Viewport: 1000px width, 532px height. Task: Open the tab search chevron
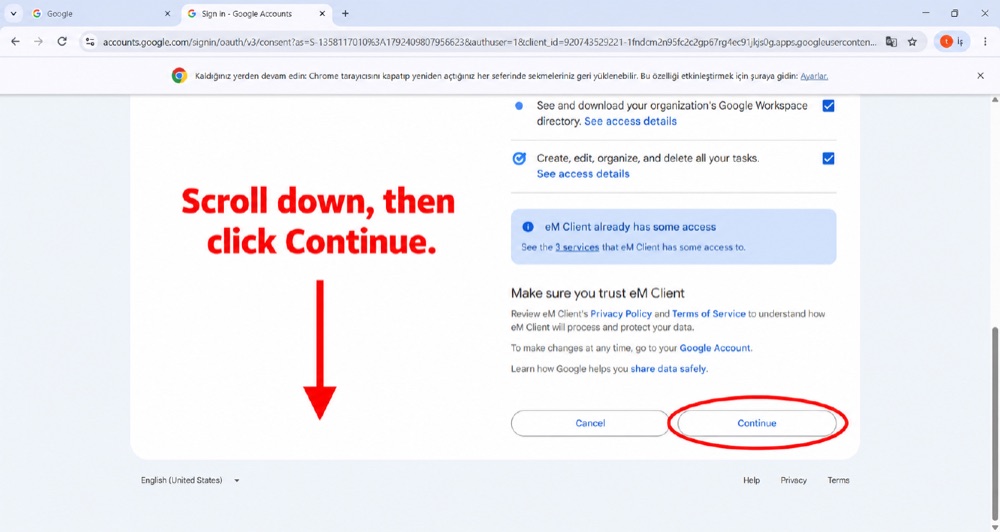(x=13, y=13)
